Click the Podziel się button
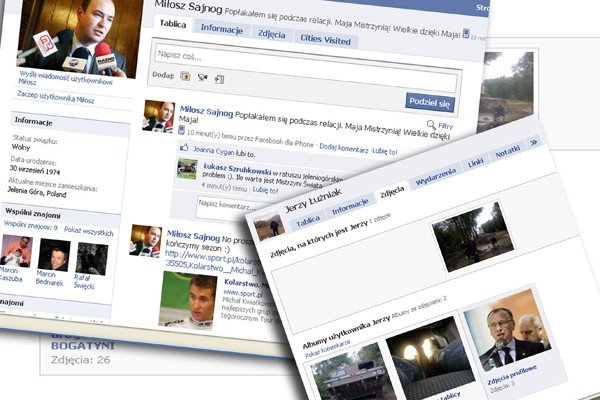This screenshot has width=600, height=400. coord(429,103)
